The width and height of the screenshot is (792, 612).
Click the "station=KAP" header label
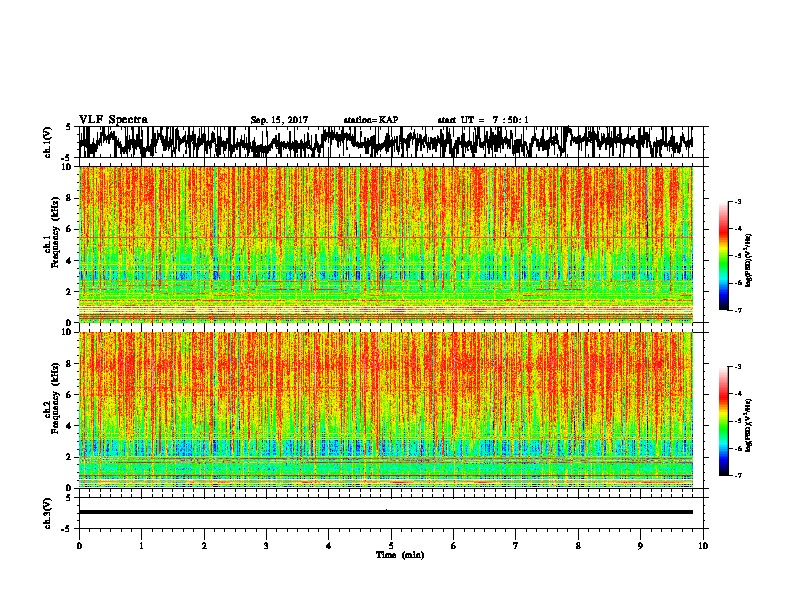click(371, 120)
